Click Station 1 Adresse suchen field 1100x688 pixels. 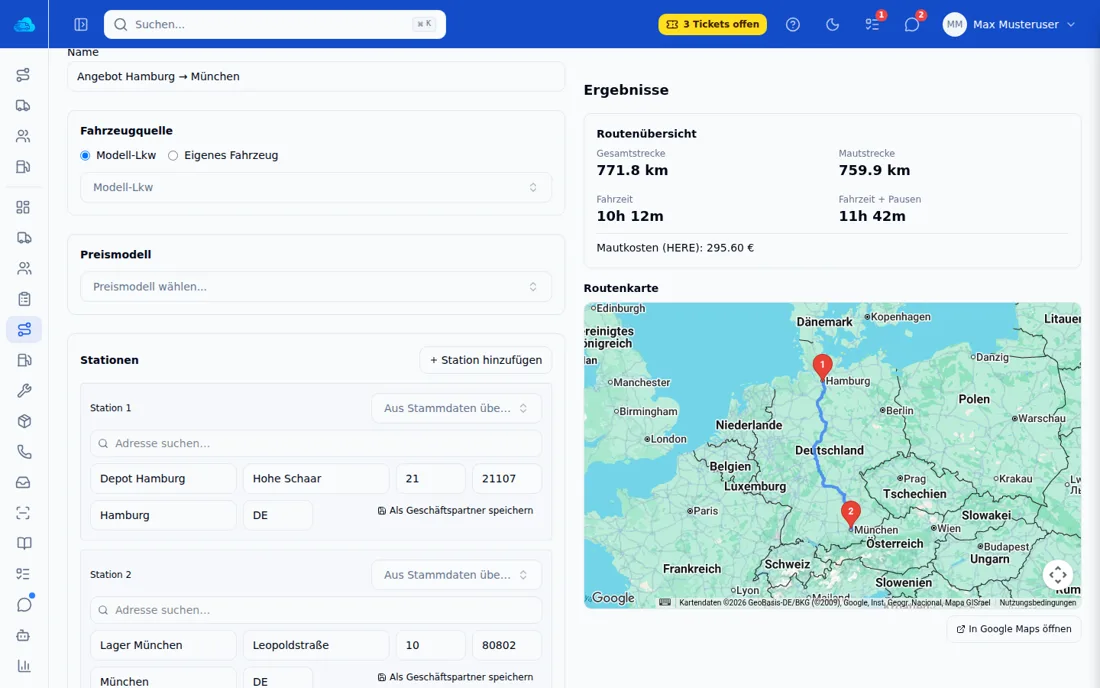pos(316,443)
